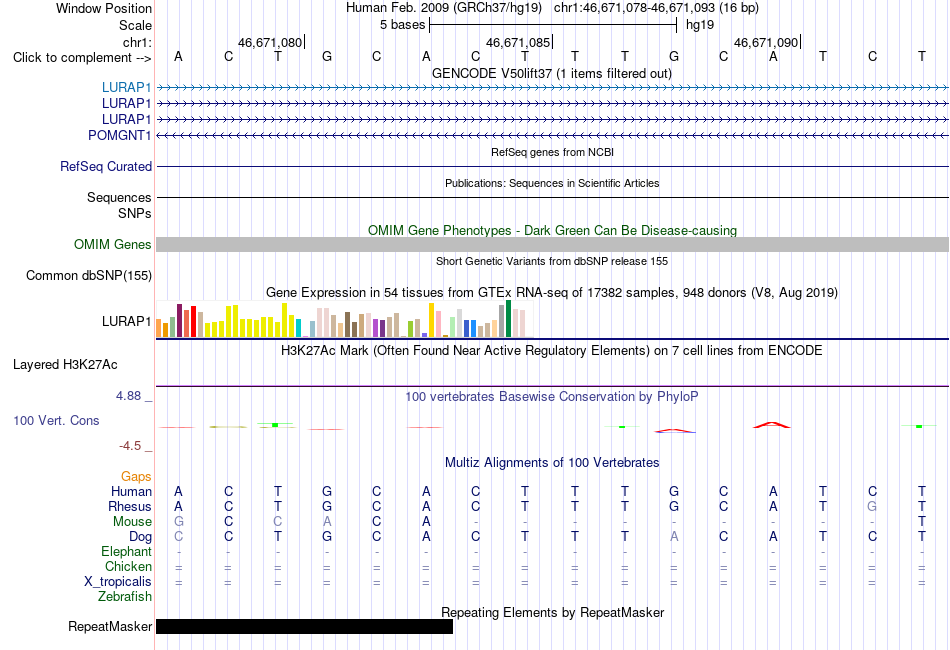The width and height of the screenshot is (950, 650).
Task: Click the Human species row label
Action: 131,491
